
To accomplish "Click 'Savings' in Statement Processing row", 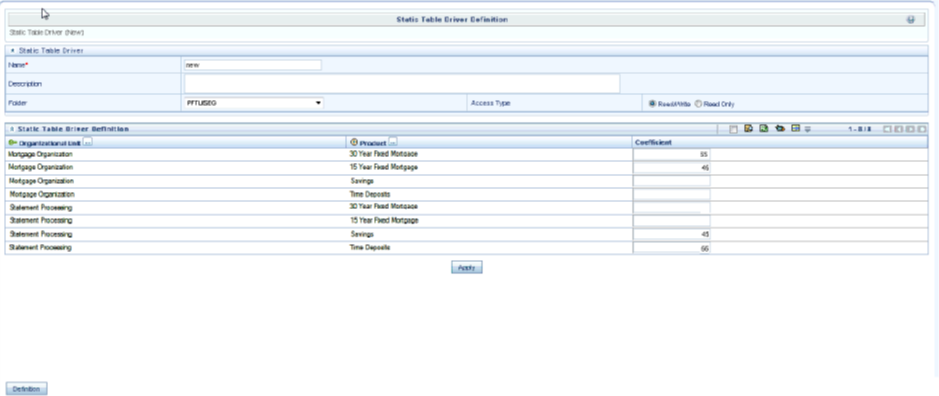I will 362,234.
